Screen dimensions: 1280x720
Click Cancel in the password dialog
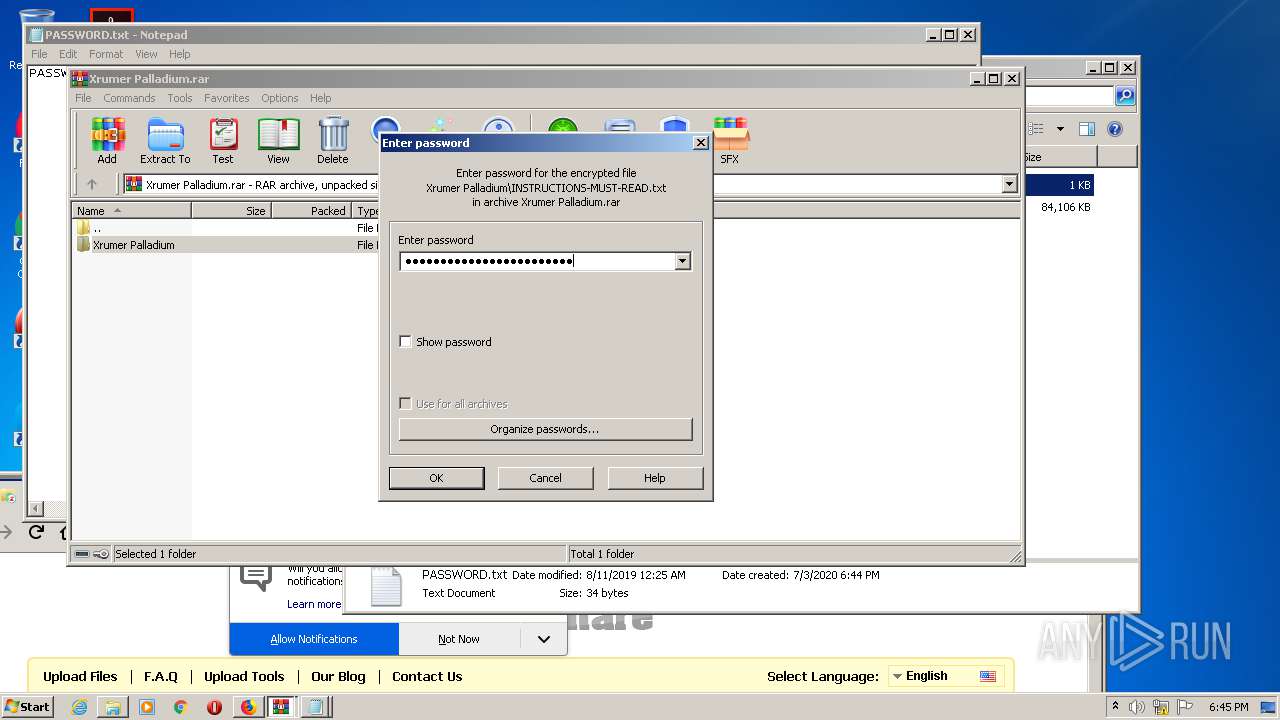pyautogui.click(x=545, y=478)
